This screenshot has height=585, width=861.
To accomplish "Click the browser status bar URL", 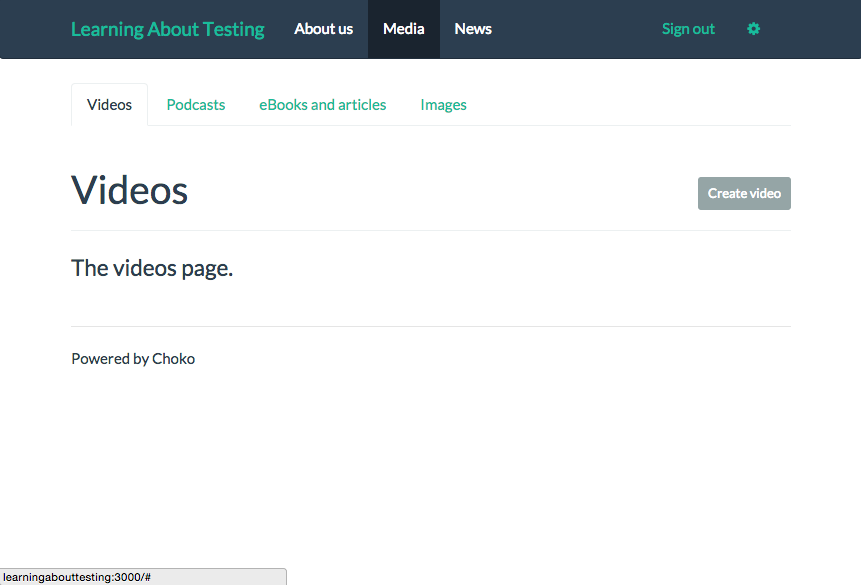I will point(77,577).
